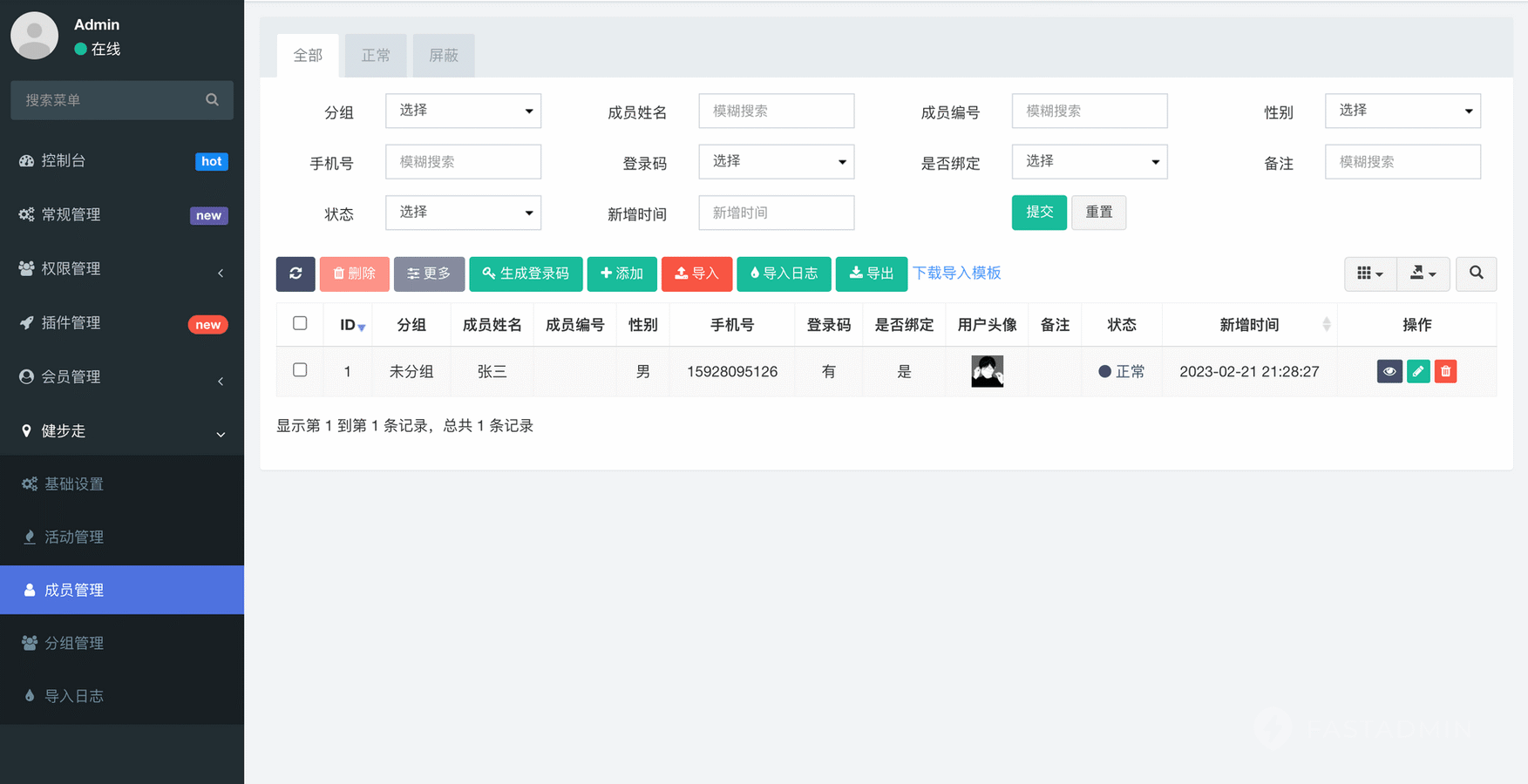View details with the eye icon

1389,371
